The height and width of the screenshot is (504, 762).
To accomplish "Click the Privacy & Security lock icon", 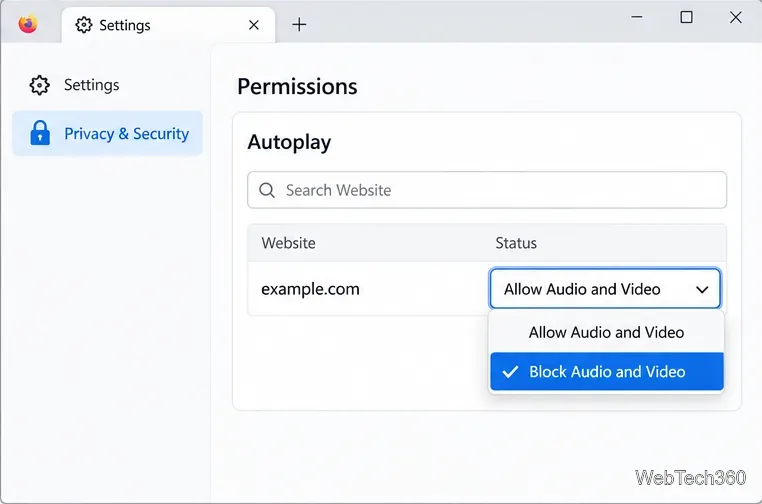I will [x=40, y=133].
